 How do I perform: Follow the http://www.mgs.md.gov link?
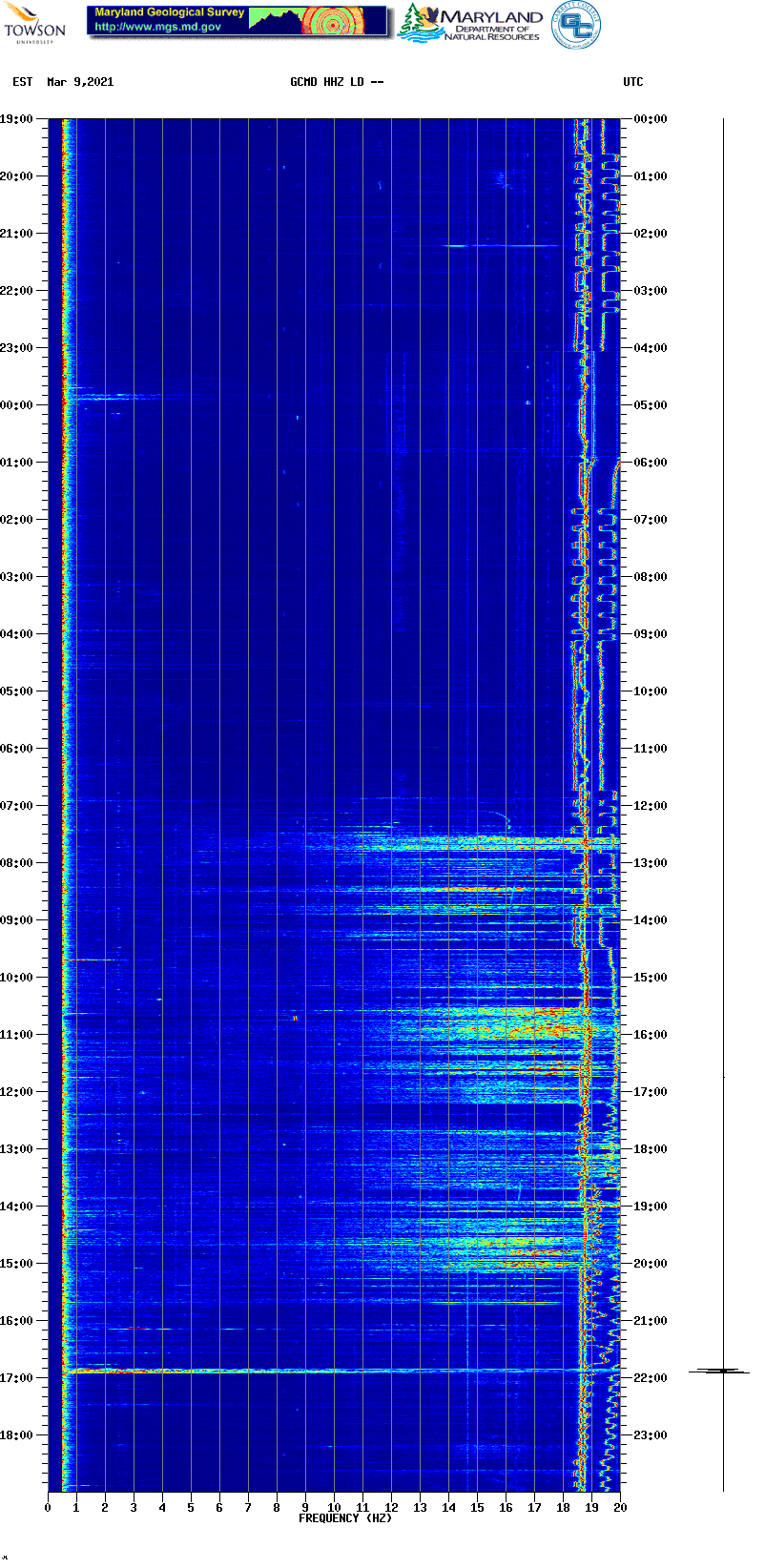(x=157, y=28)
